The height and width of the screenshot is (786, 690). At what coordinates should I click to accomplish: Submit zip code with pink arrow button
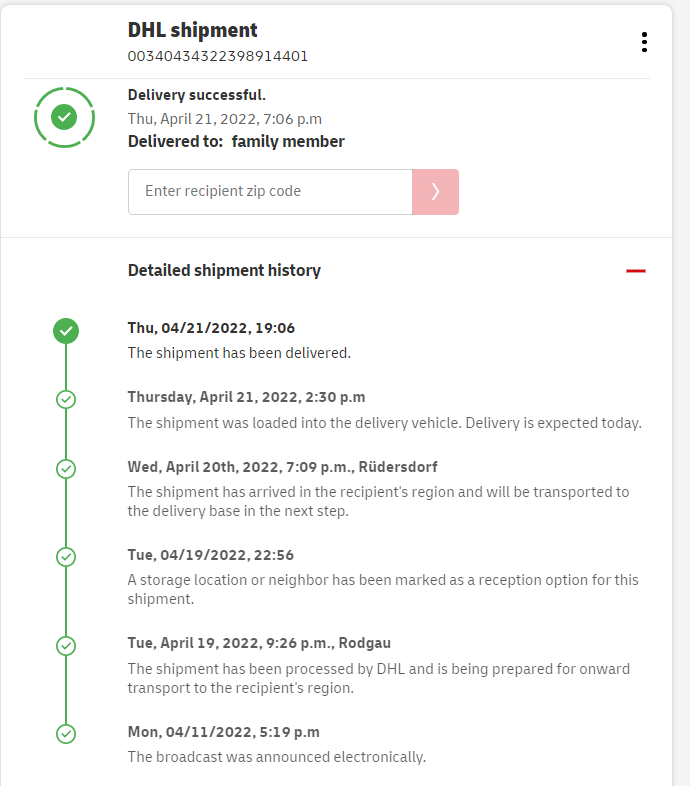pos(435,192)
